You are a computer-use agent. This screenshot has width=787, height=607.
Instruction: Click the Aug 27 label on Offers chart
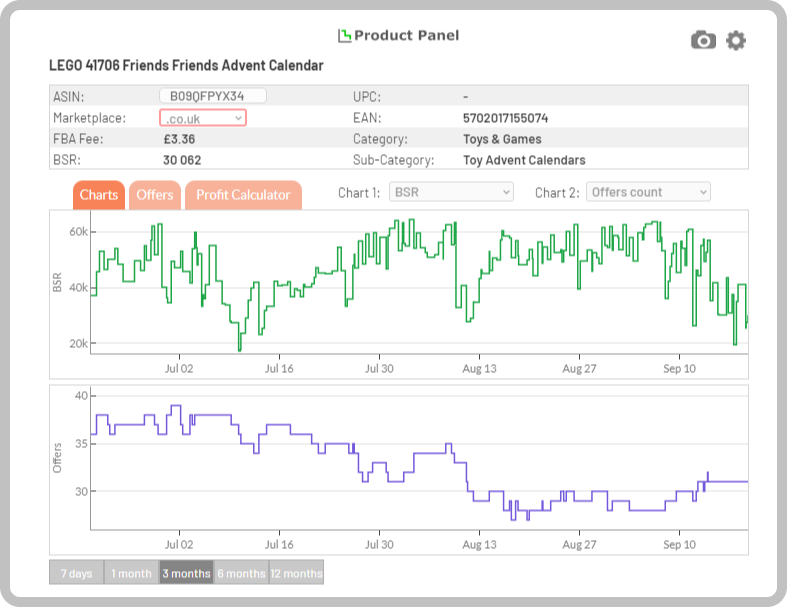(x=579, y=544)
